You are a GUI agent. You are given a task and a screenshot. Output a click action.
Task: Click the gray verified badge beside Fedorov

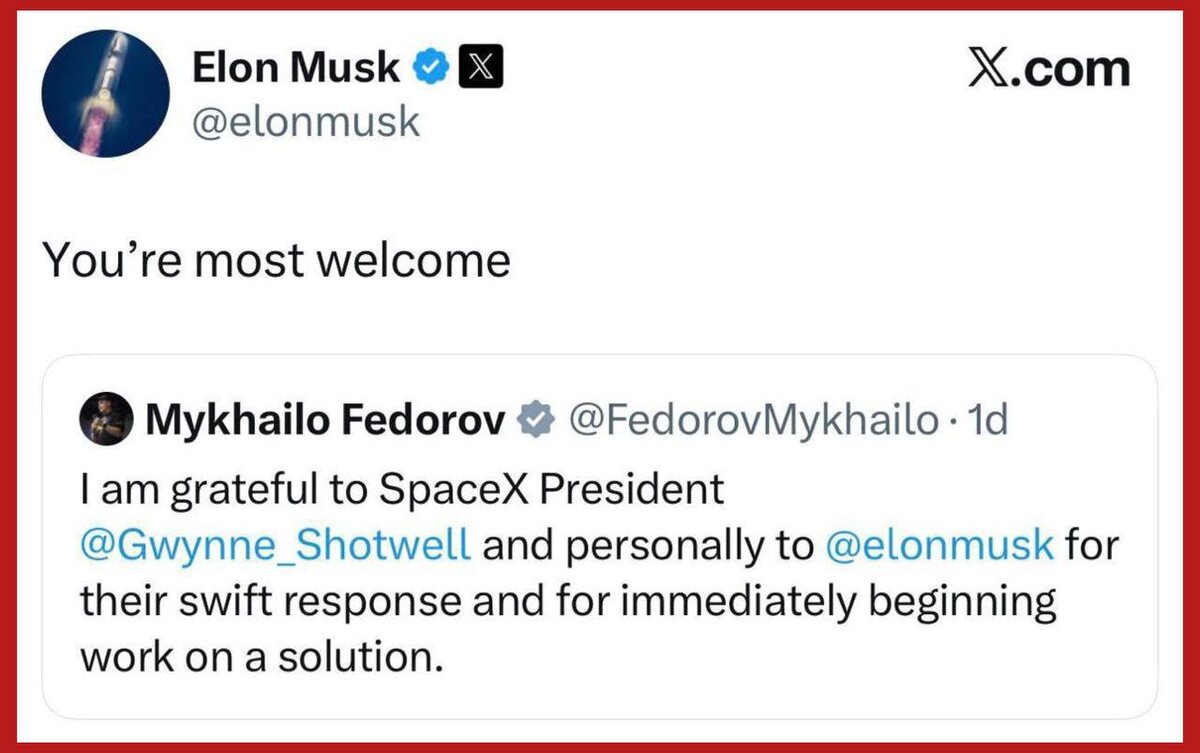pyautogui.click(x=535, y=421)
